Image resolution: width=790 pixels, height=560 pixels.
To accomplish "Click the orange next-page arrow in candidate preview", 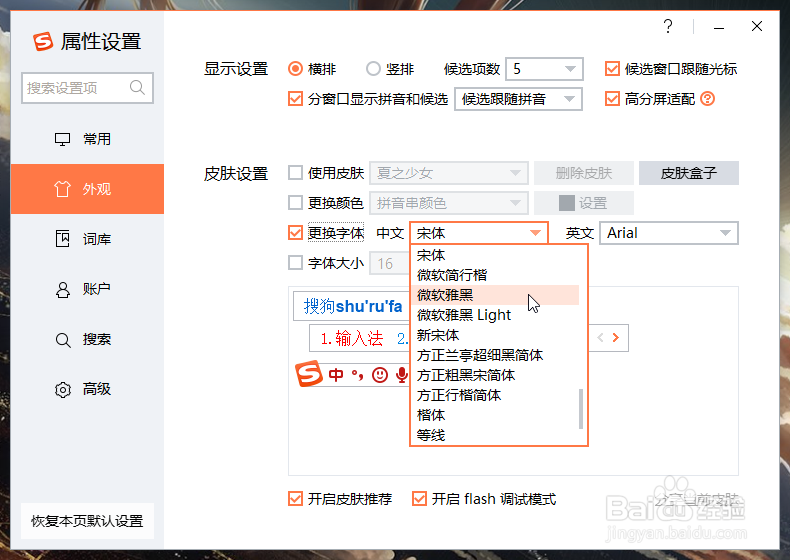I will [x=616, y=338].
